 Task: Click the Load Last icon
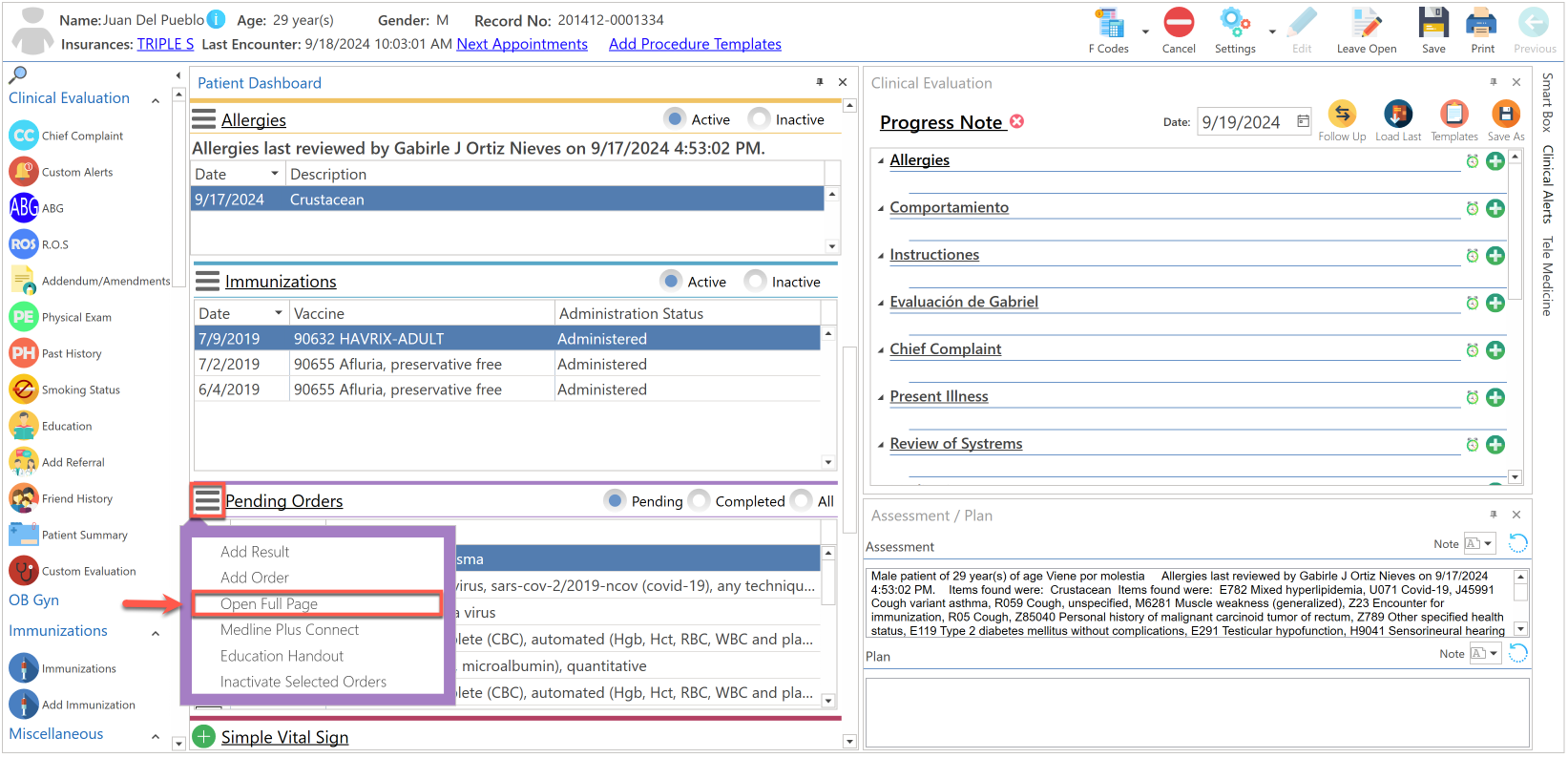(x=1398, y=115)
